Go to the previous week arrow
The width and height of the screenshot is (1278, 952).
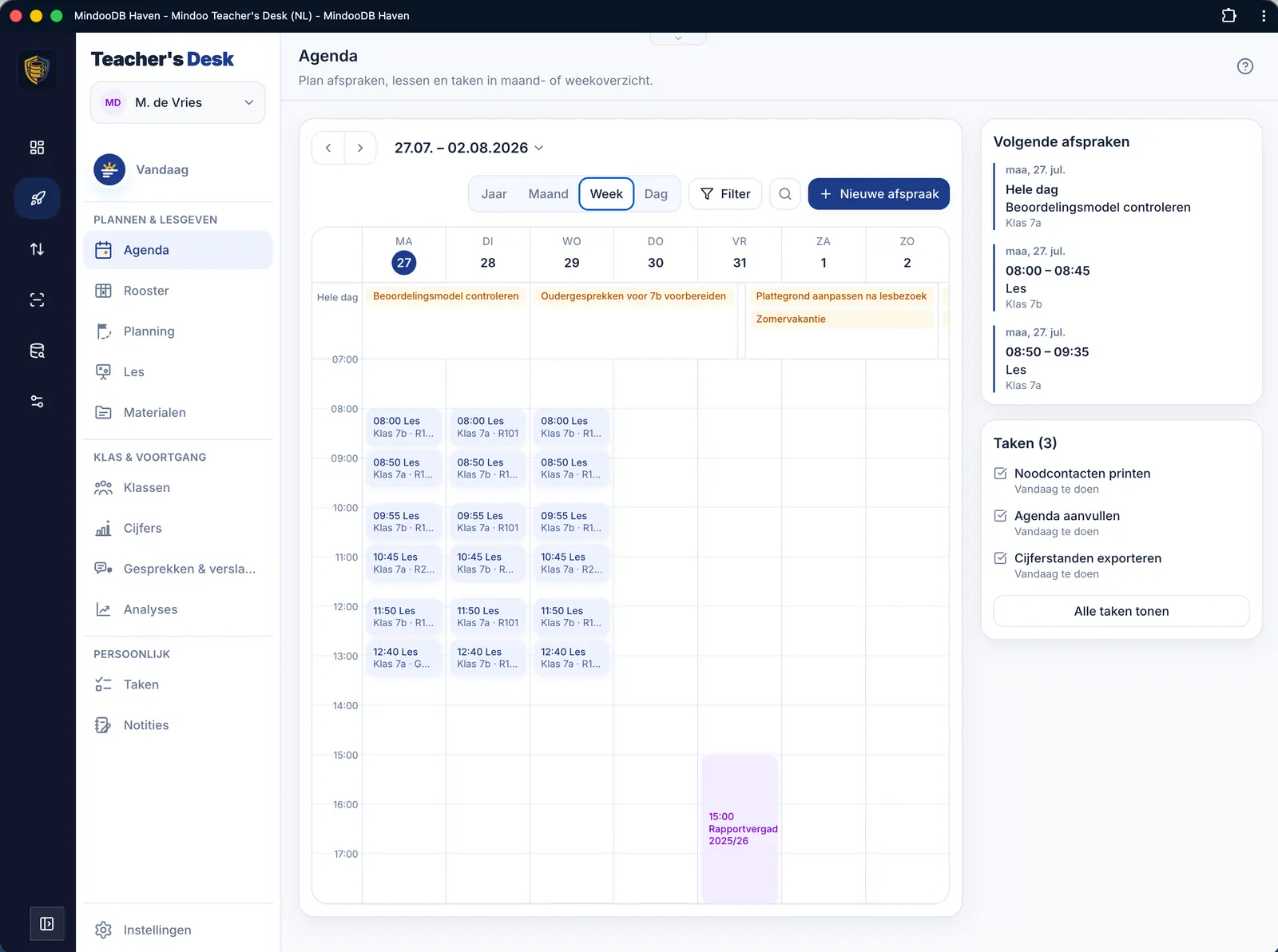coord(328,148)
